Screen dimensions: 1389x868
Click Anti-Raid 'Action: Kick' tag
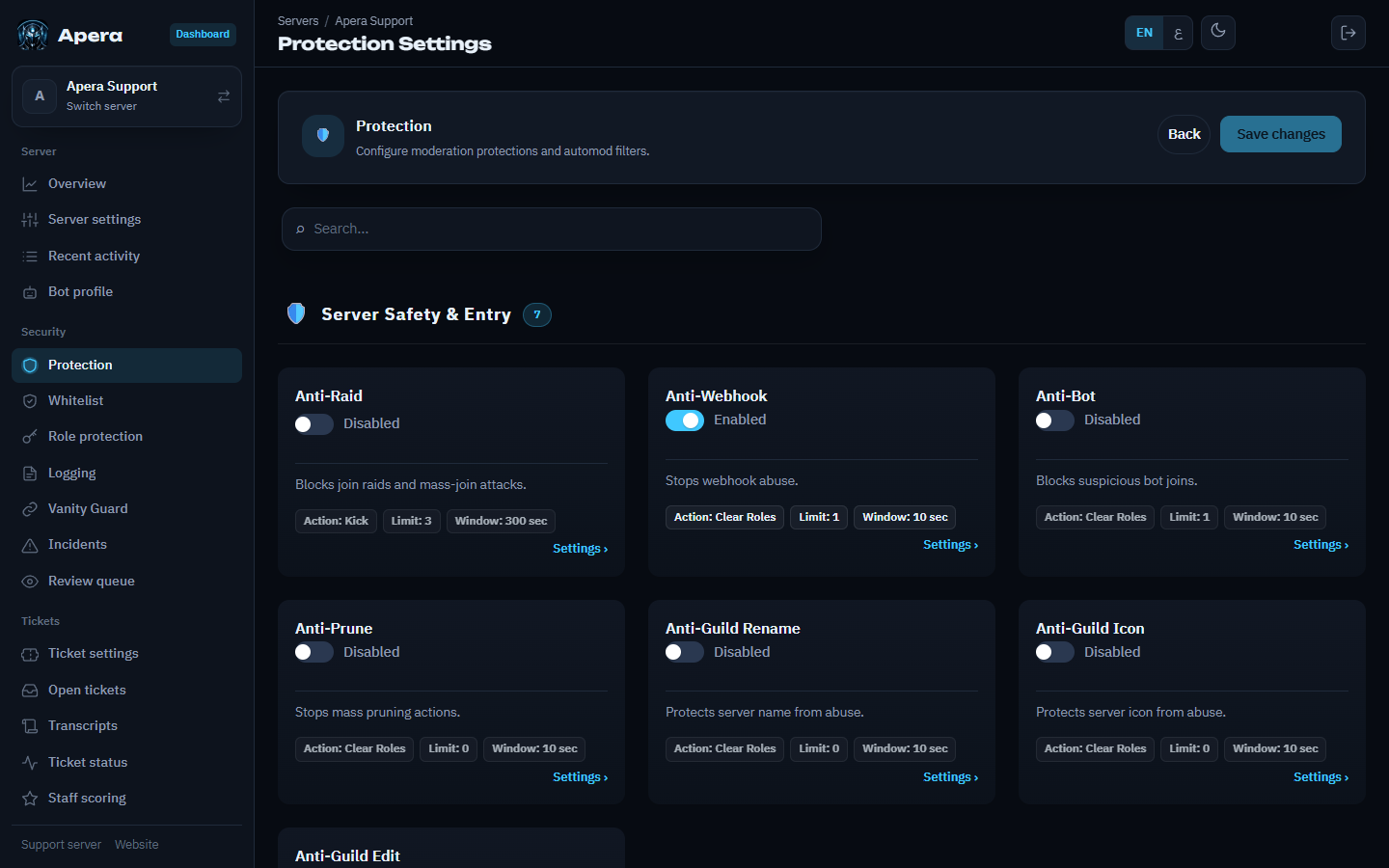tap(336, 521)
